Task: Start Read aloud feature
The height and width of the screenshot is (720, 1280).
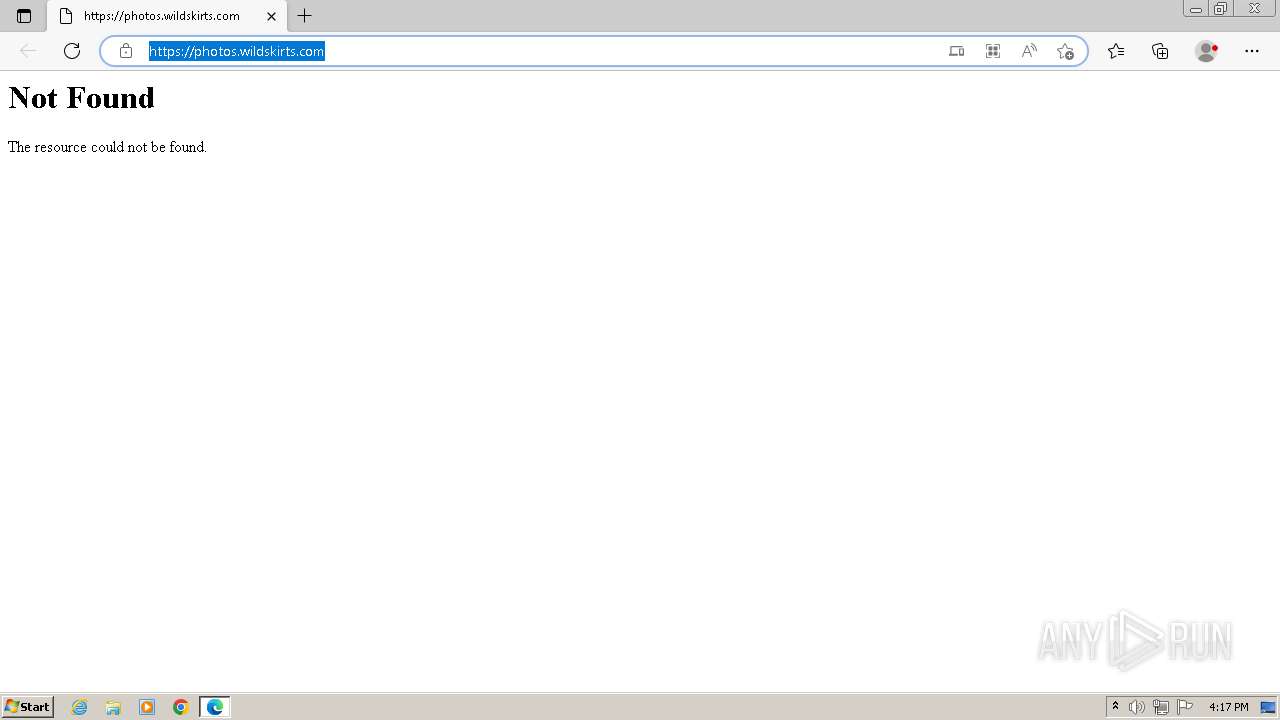Action: point(1029,51)
